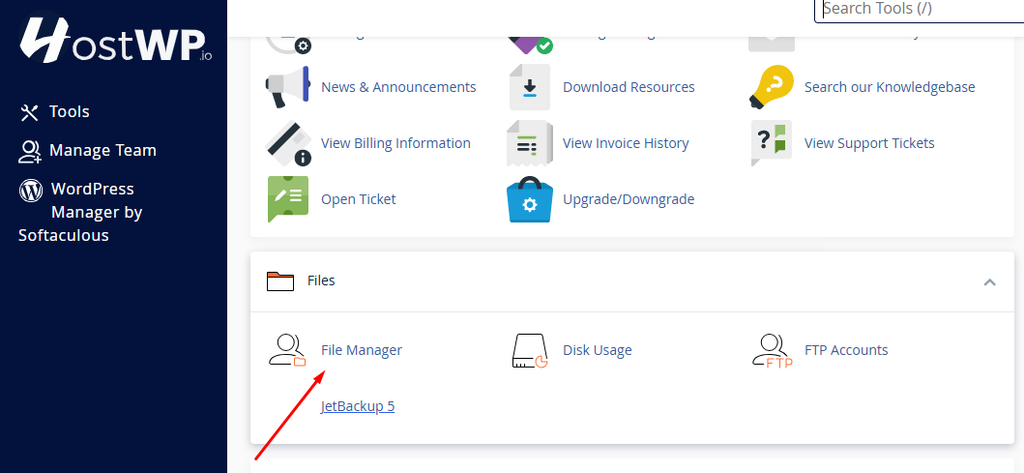1024x473 pixels.
Task: Open the Disk Usage link
Action: (x=598, y=350)
